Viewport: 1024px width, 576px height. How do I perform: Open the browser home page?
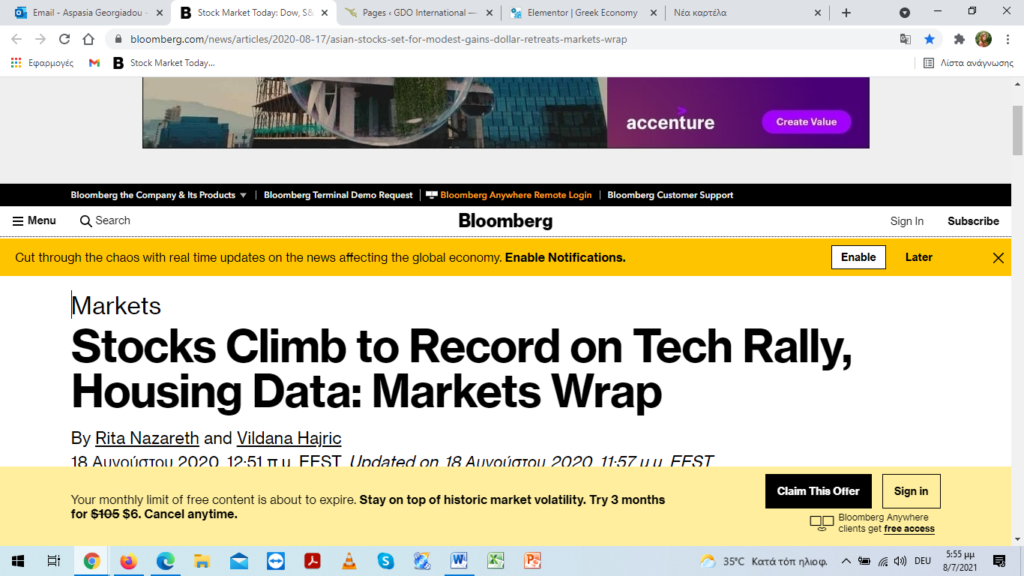(x=88, y=39)
